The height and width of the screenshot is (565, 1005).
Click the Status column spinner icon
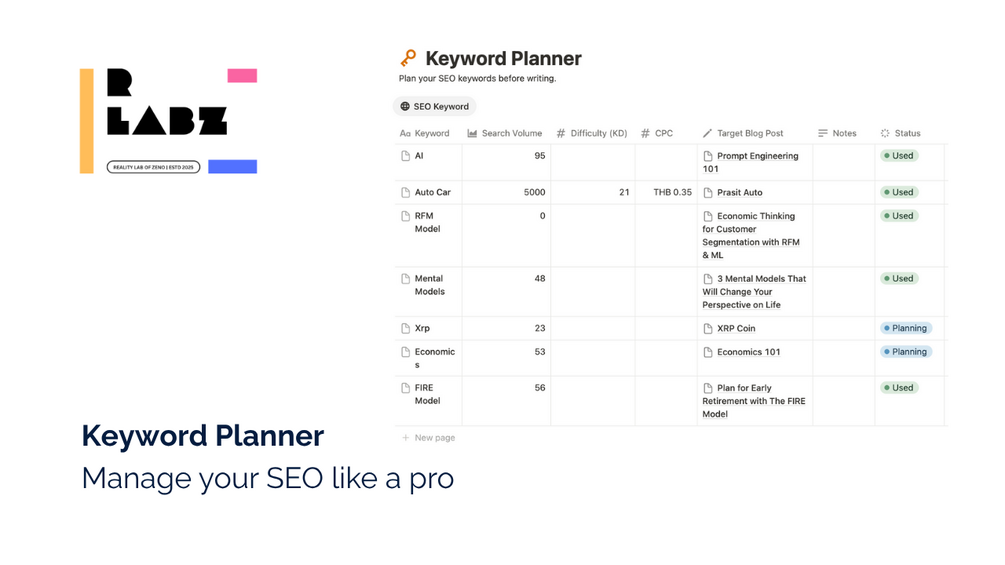[885, 133]
